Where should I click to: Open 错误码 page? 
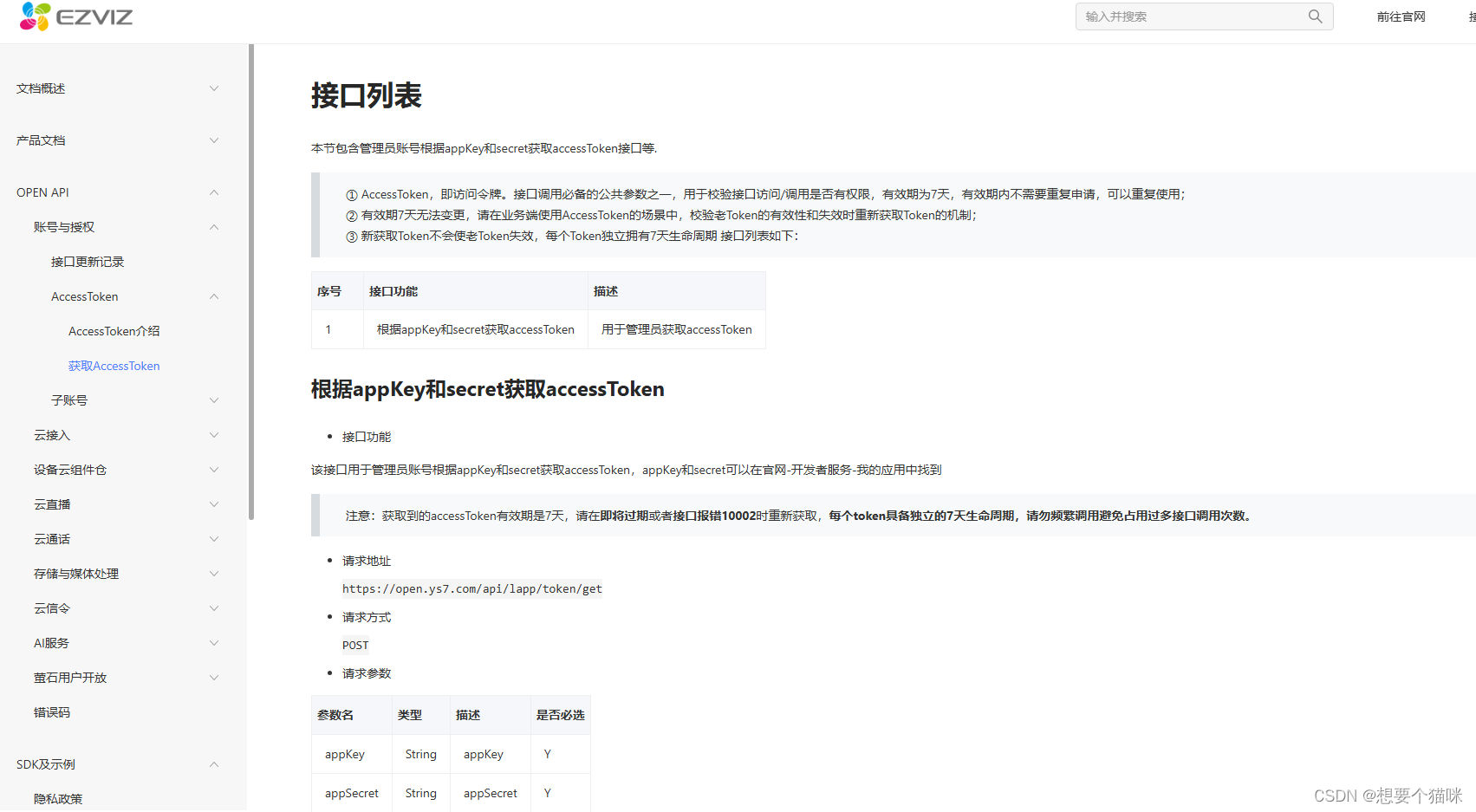point(52,712)
